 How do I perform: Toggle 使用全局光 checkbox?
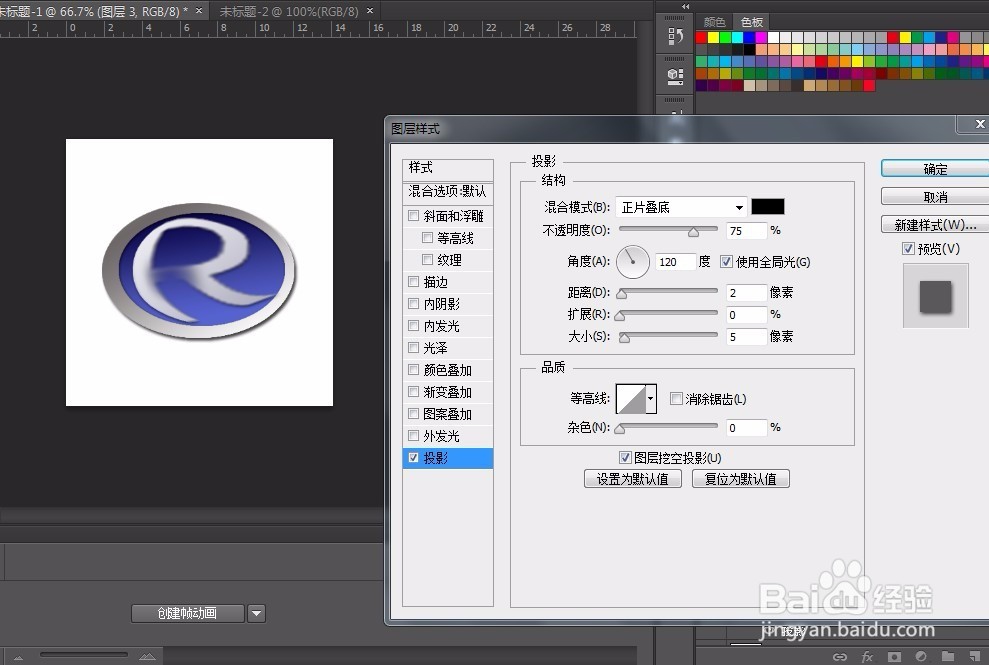pyautogui.click(x=726, y=262)
